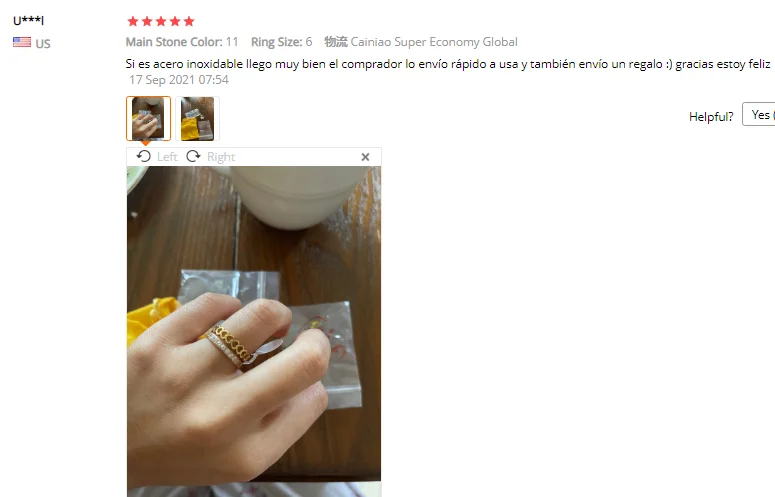775x497 pixels.
Task: Click the five-star rating icons
Action: coord(161,21)
